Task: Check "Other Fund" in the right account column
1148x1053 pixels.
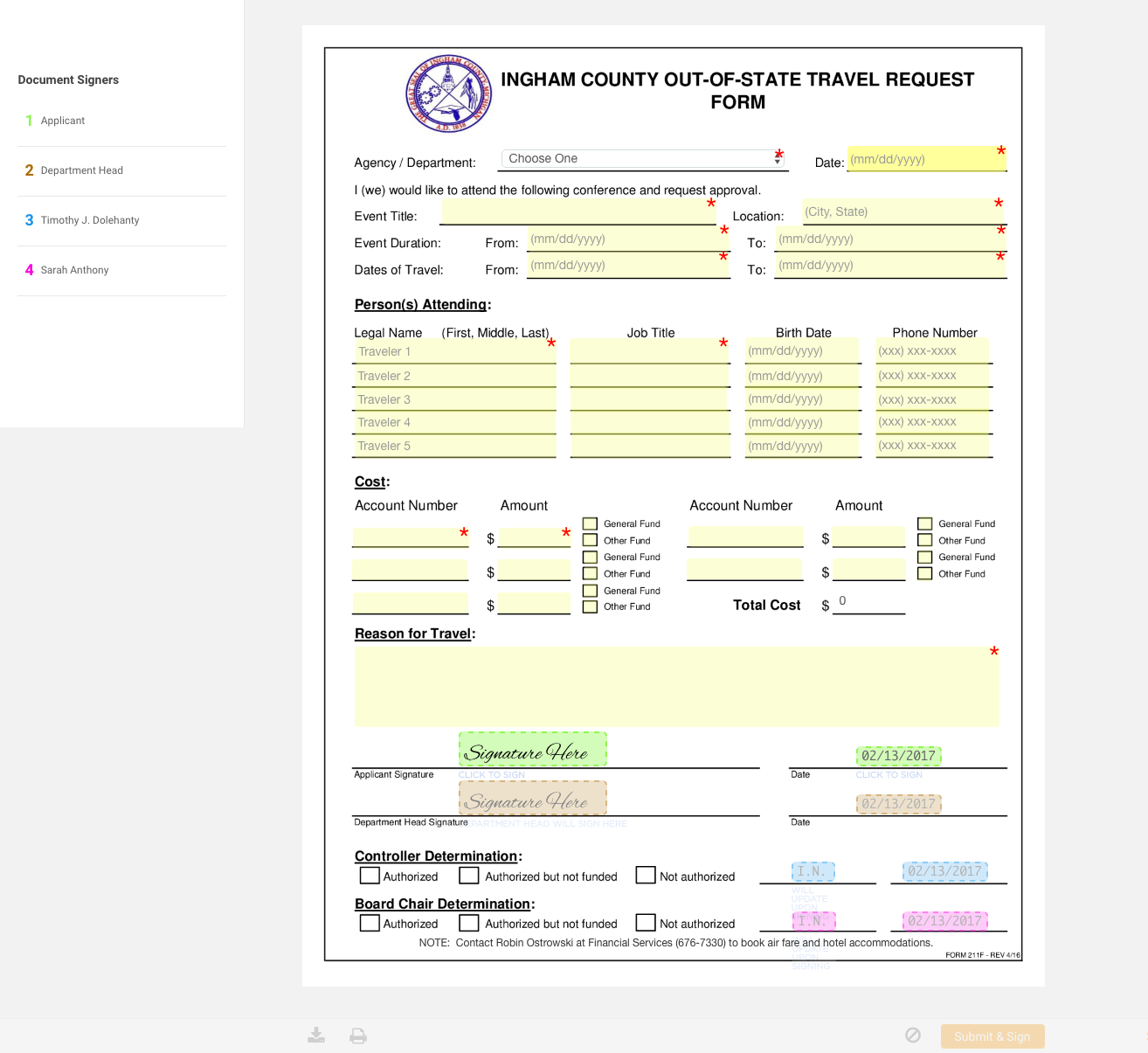Action: 924,540
